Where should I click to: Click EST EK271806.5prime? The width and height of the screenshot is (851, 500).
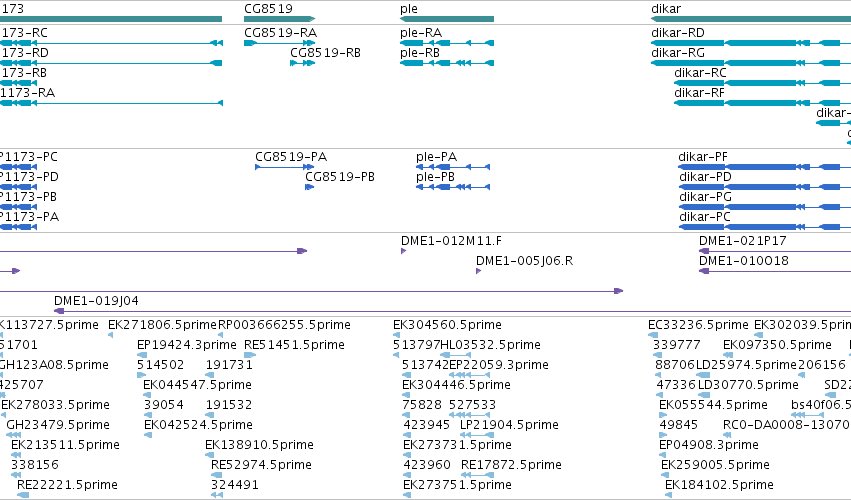(x=162, y=325)
